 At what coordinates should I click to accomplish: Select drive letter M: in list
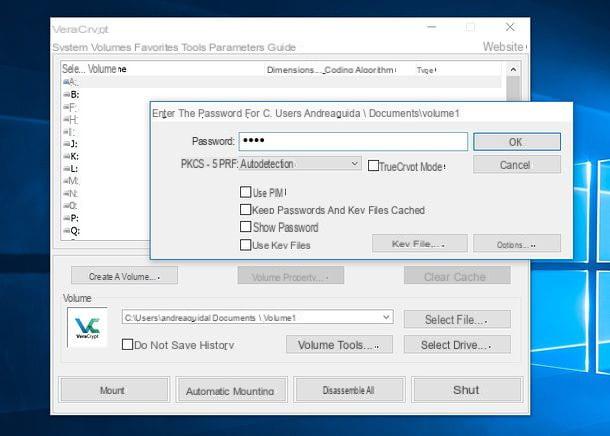[71, 181]
